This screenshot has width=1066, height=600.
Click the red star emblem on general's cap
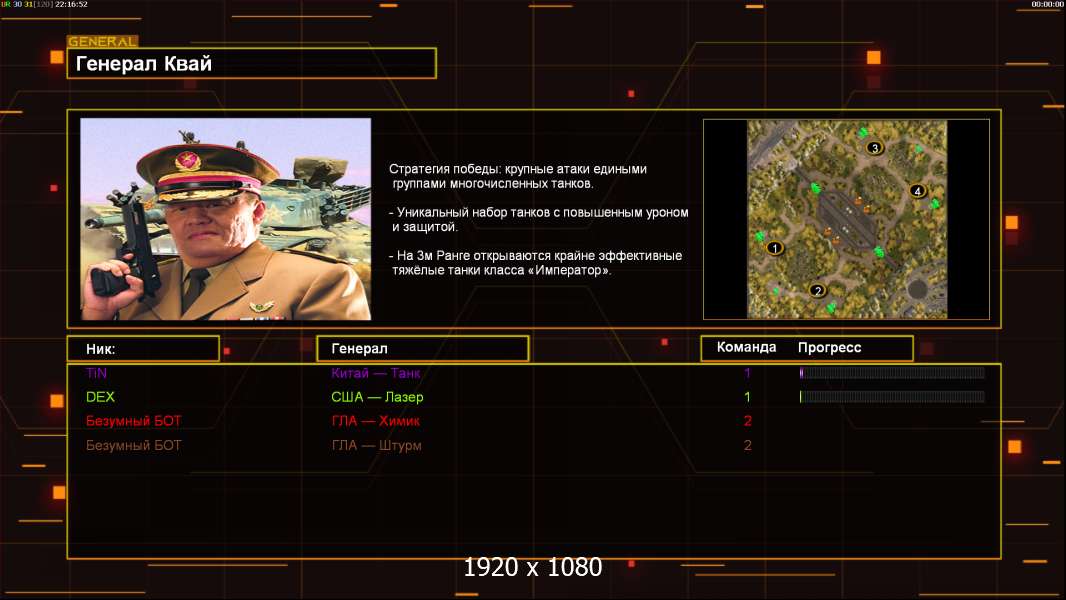tap(186, 159)
